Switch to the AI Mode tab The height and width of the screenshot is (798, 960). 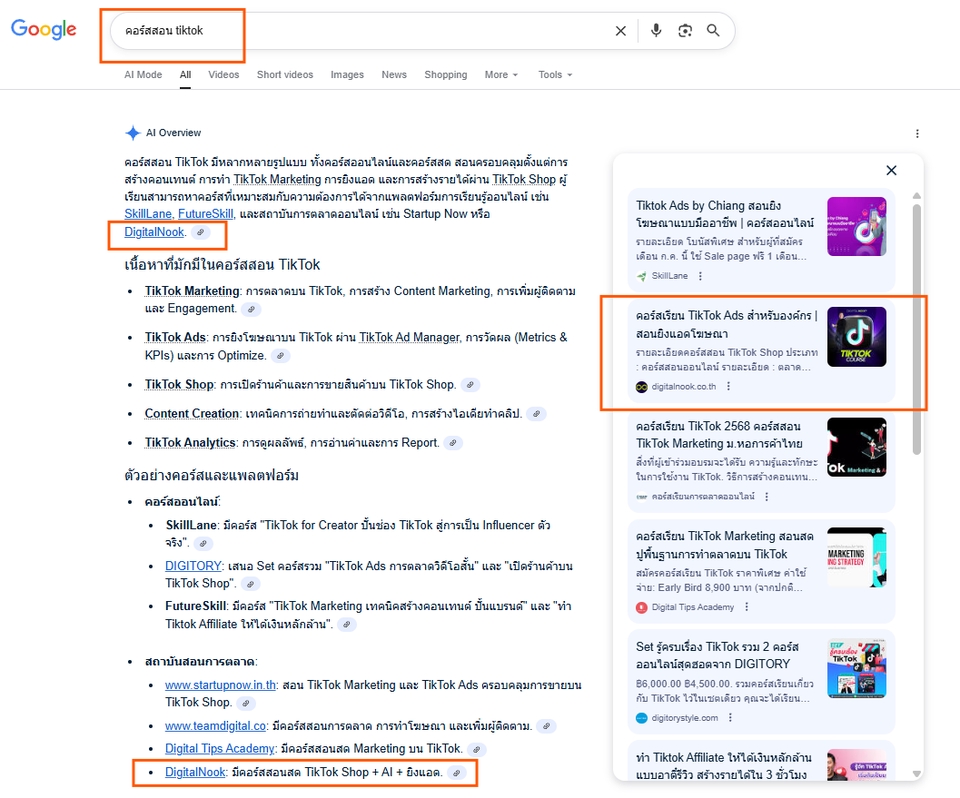143,75
